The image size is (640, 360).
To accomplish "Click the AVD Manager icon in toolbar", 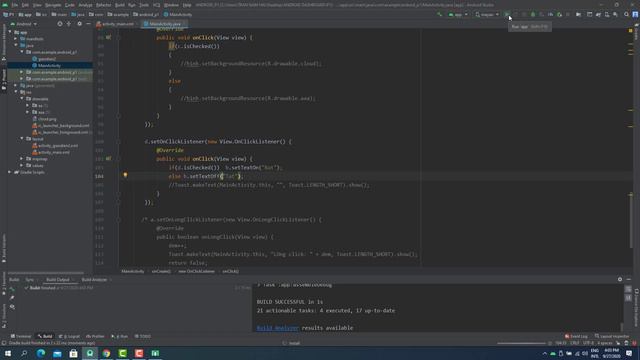I will 607,14.
